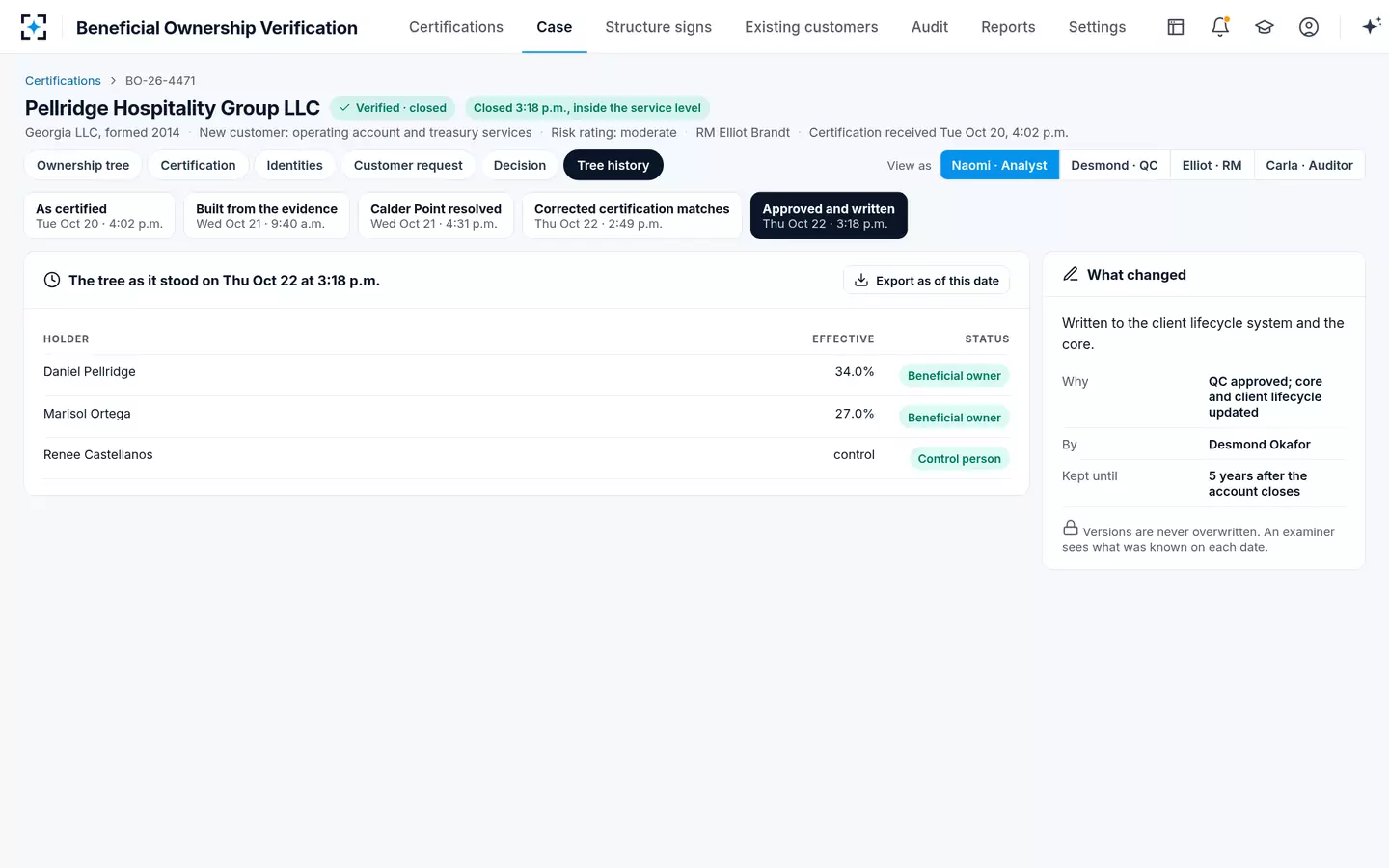Click the lock icon near versions note
This screenshot has width=1389, height=868.
(1071, 529)
